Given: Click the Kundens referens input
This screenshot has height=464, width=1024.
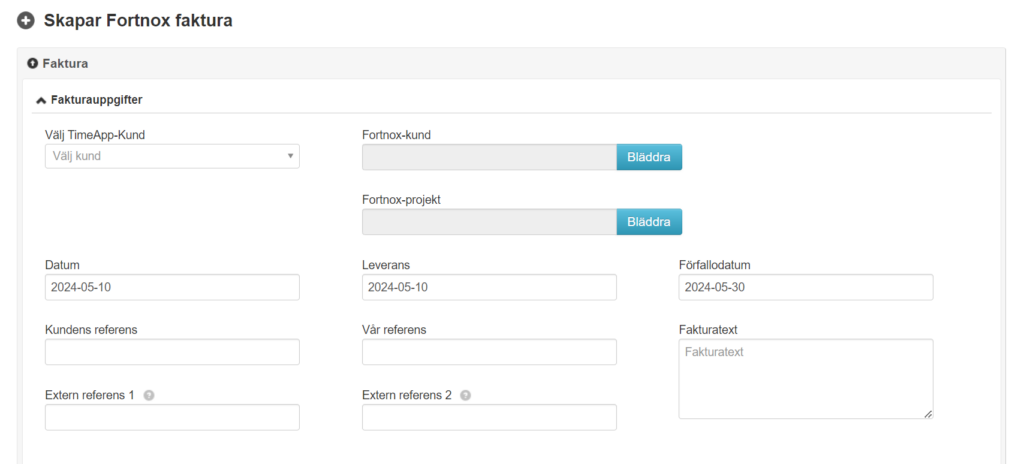Looking at the screenshot, I should tap(172, 352).
